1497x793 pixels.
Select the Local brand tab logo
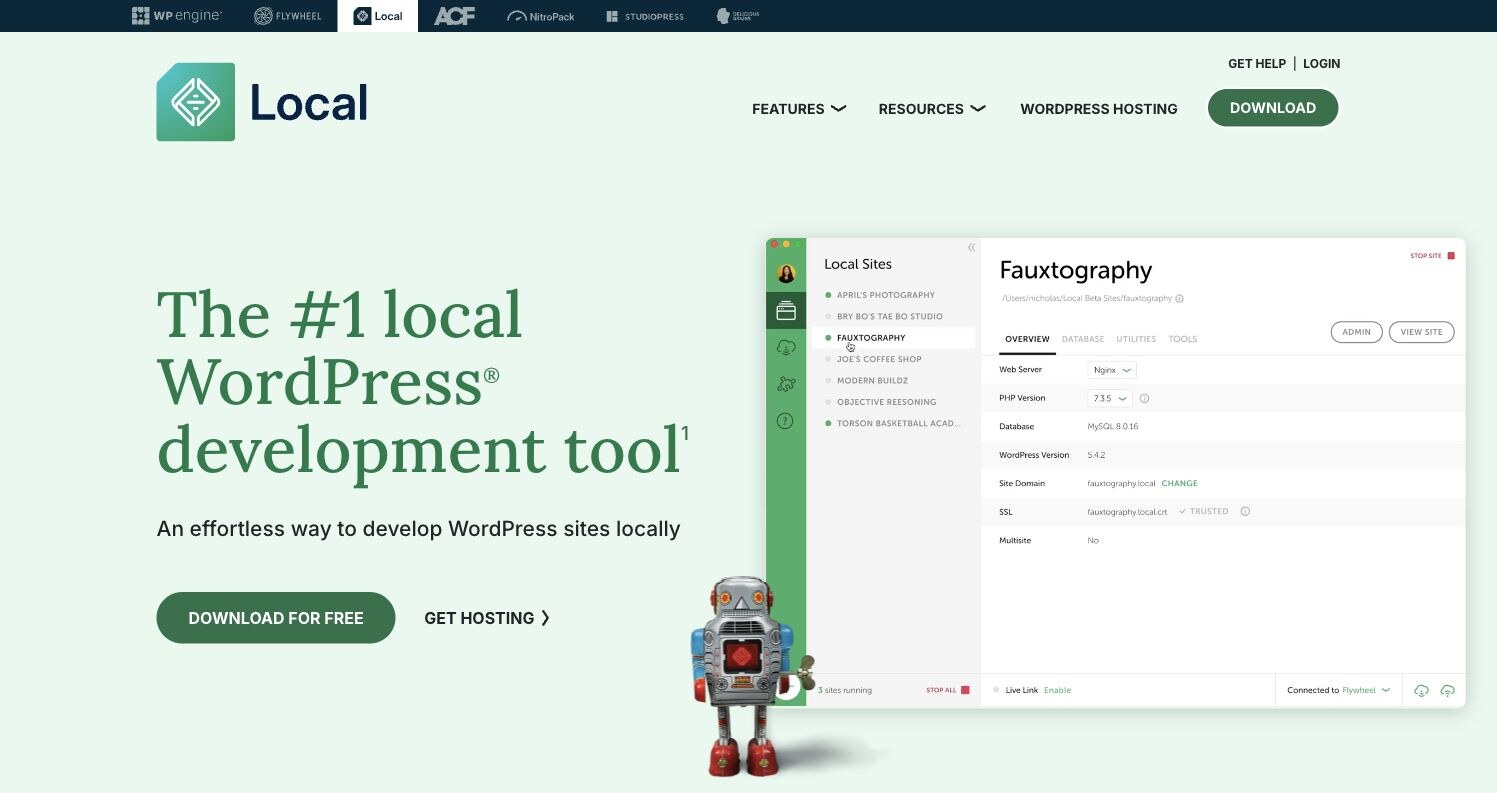378,16
